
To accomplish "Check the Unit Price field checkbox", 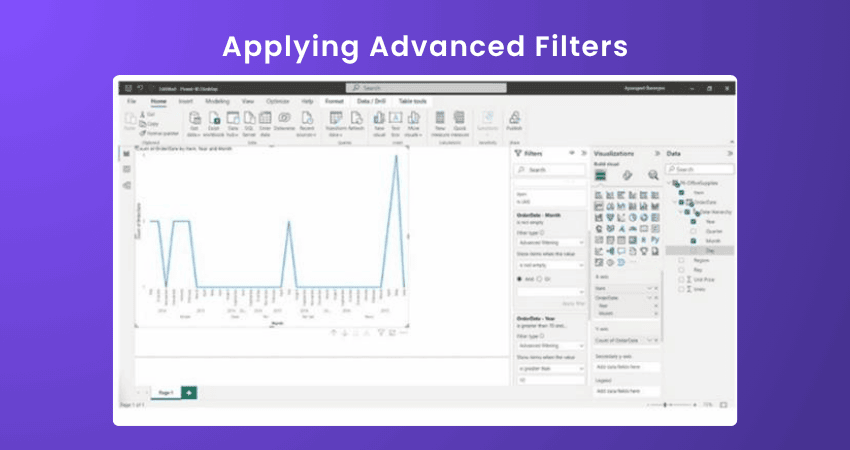I will [682, 279].
